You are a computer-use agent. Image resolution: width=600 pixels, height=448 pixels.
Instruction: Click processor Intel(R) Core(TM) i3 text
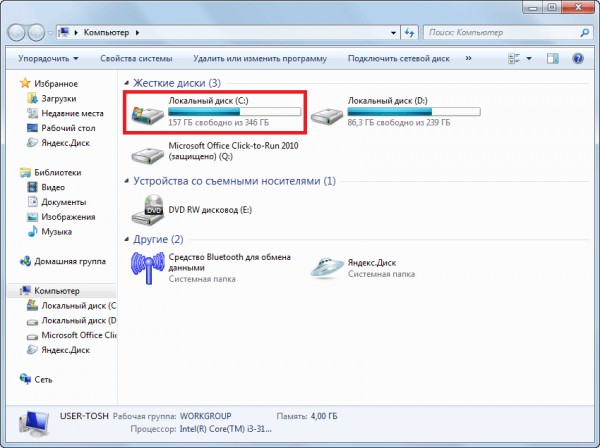pos(226,429)
